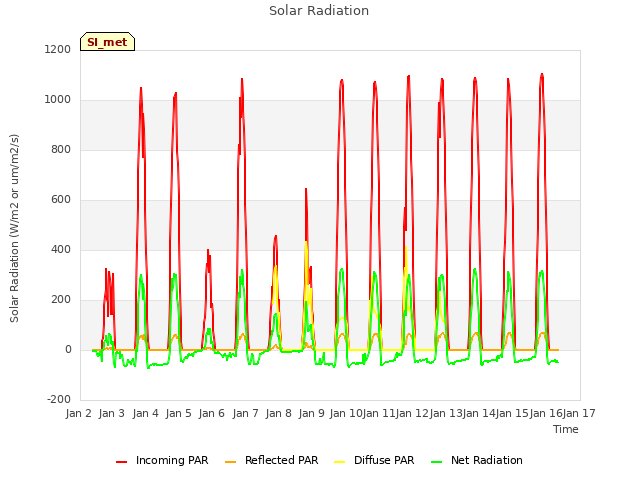This screenshot has width=640, height=480.
Task: Click the Net Radiation legend entry
Action: click(x=477, y=460)
